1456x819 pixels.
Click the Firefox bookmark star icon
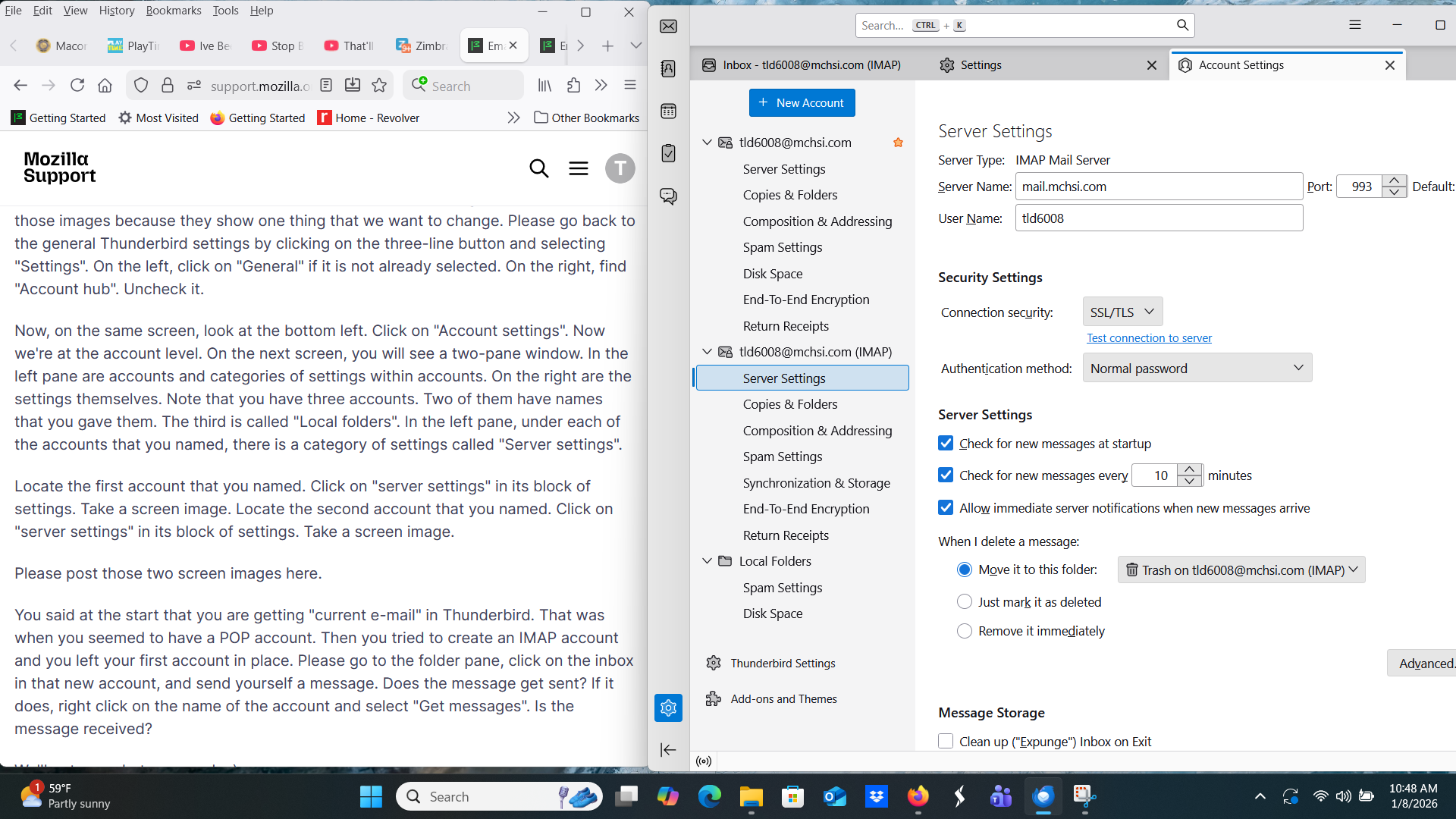tap(379, 86)
